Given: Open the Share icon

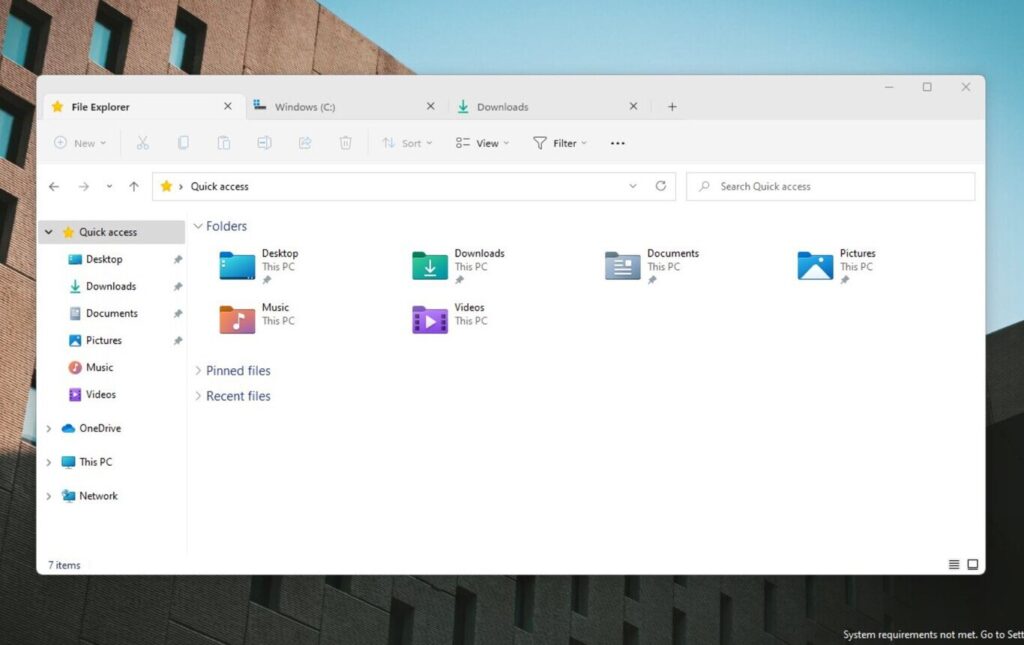Looking at the screenshot, I should 304,143.
